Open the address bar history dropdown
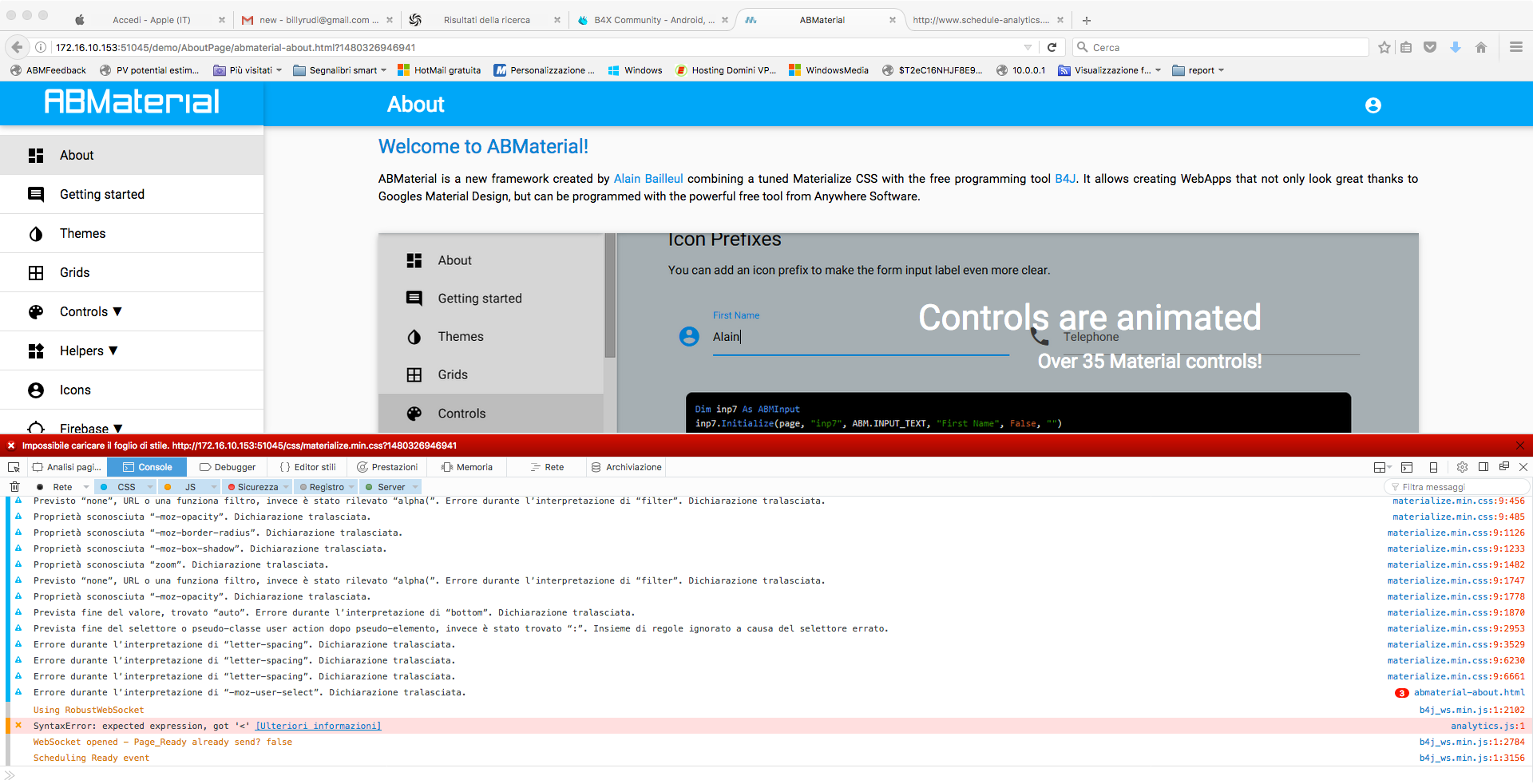The image size is (1533, 784). click(1028, 47)
